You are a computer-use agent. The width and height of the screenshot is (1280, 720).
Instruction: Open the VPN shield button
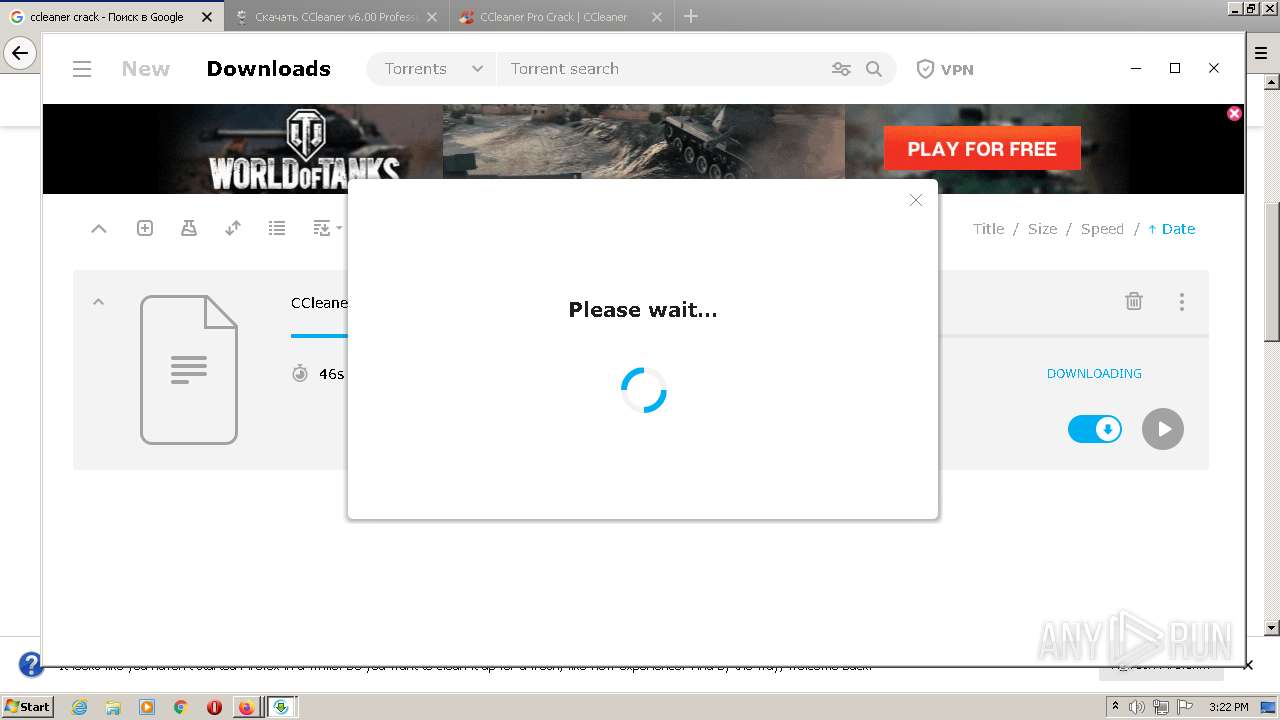coord(945,69)
